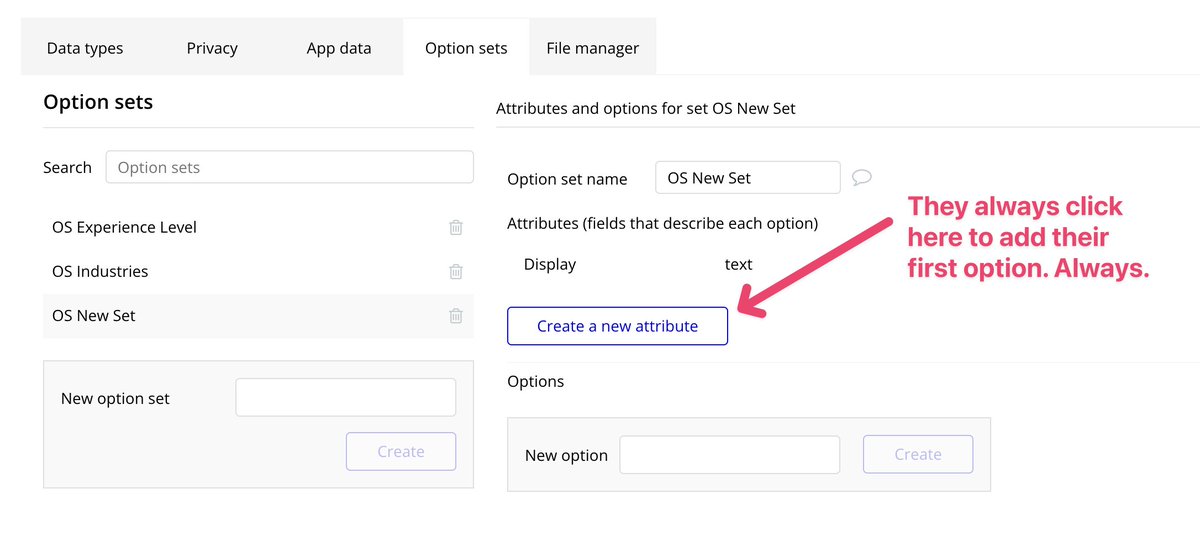Image resolution: width=1200 pixels, height=557 pixels.
Task: Click the 'Option set name' label
Action: click(x=567, y=179)
